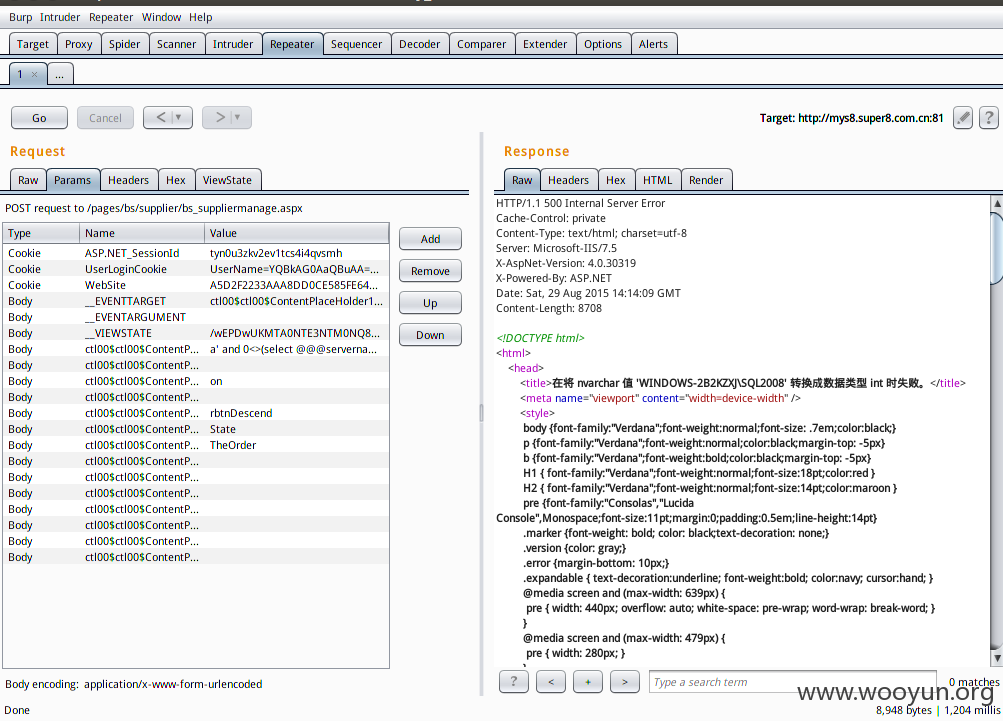Open the Window menu
1003x721 pixels.
tap(161, 17)
